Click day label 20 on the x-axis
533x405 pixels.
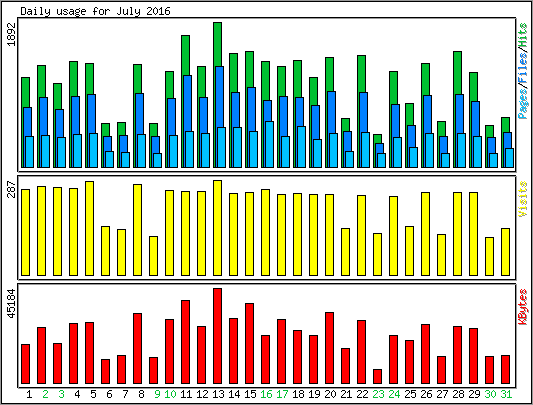click(x=330, y=394)
